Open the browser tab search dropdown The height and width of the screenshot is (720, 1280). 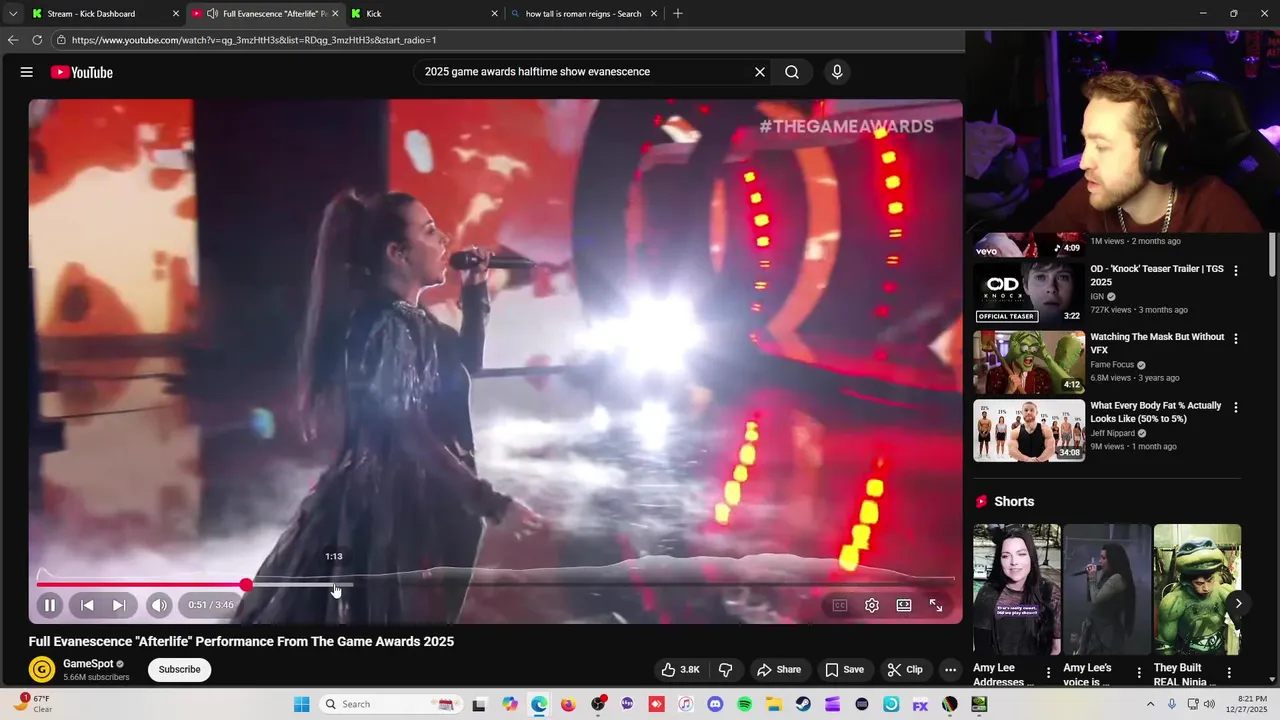(13, 14)
